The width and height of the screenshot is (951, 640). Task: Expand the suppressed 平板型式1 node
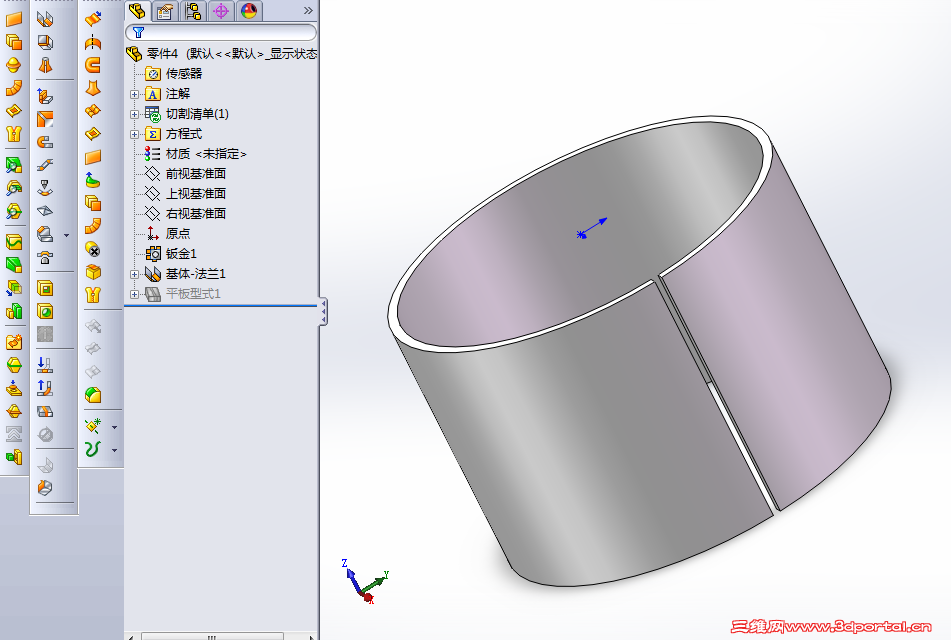(135, 294)
